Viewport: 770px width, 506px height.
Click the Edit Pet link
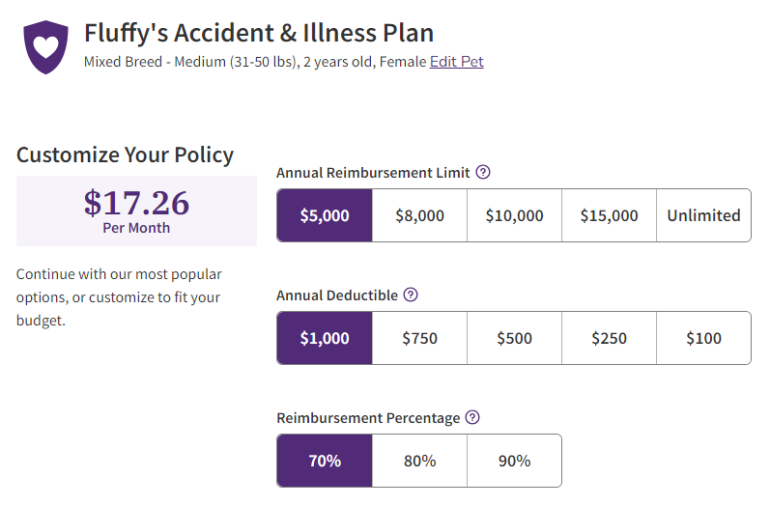coord(456,62)
